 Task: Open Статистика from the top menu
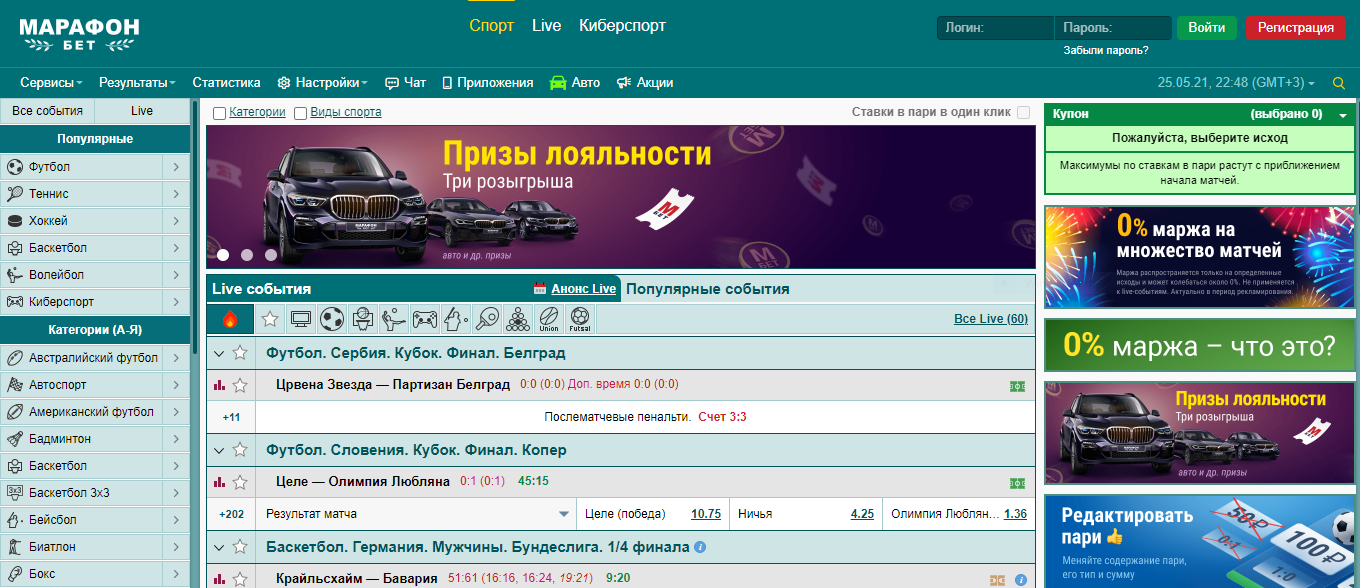pos(226,83)
